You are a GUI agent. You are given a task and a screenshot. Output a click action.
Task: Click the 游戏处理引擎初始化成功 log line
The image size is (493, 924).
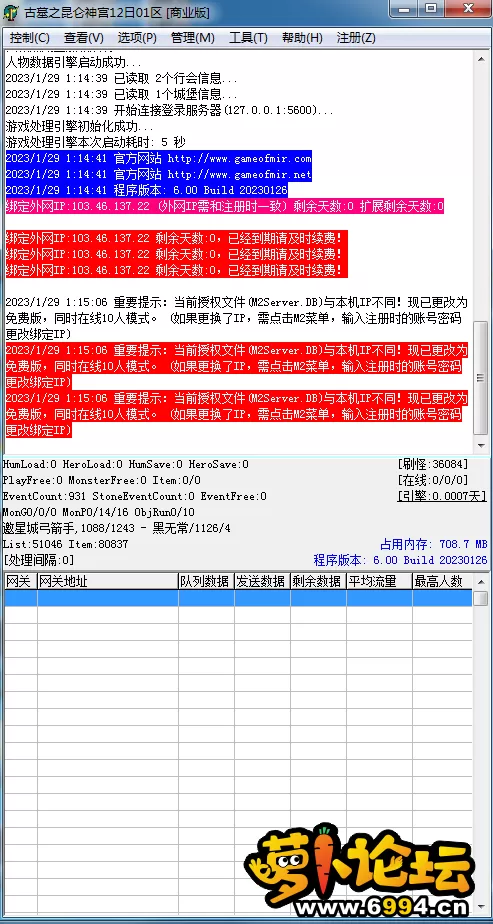pyautogui.click(x=80, y=126)
